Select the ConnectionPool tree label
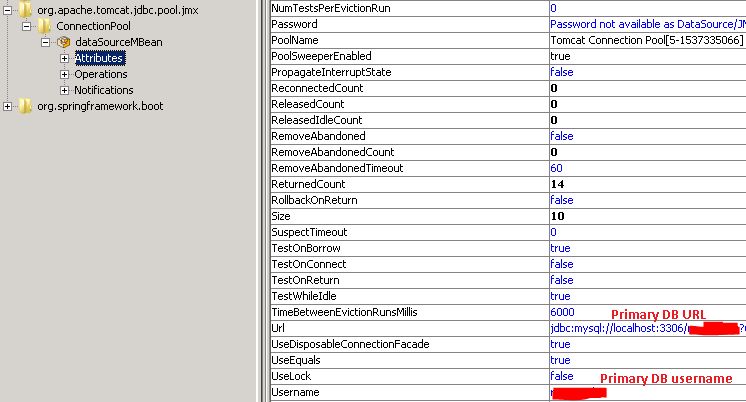Image resolution: width=746 pixels, height=402 pixels. pos(93,26)
